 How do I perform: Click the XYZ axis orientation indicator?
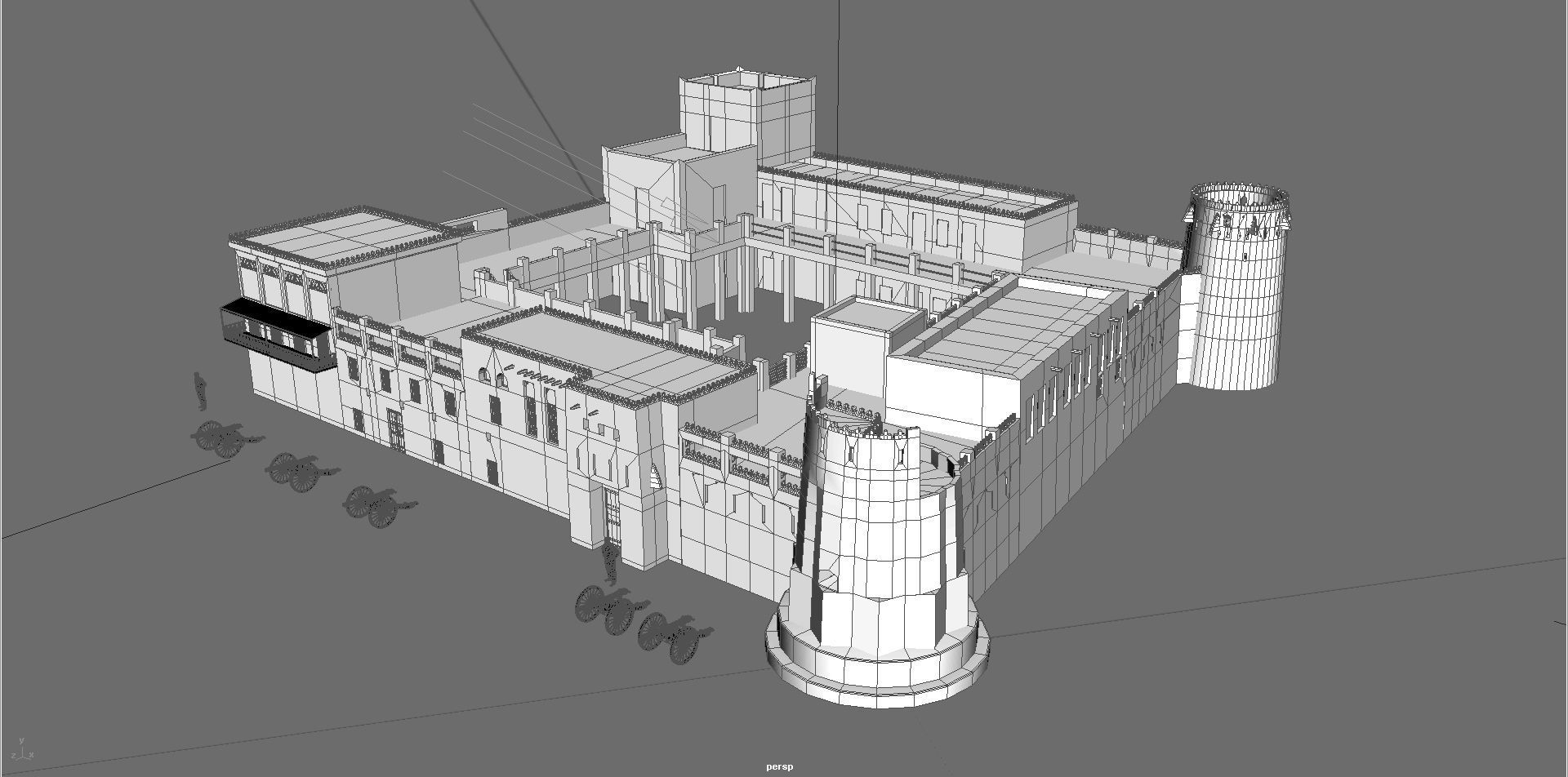20,750
